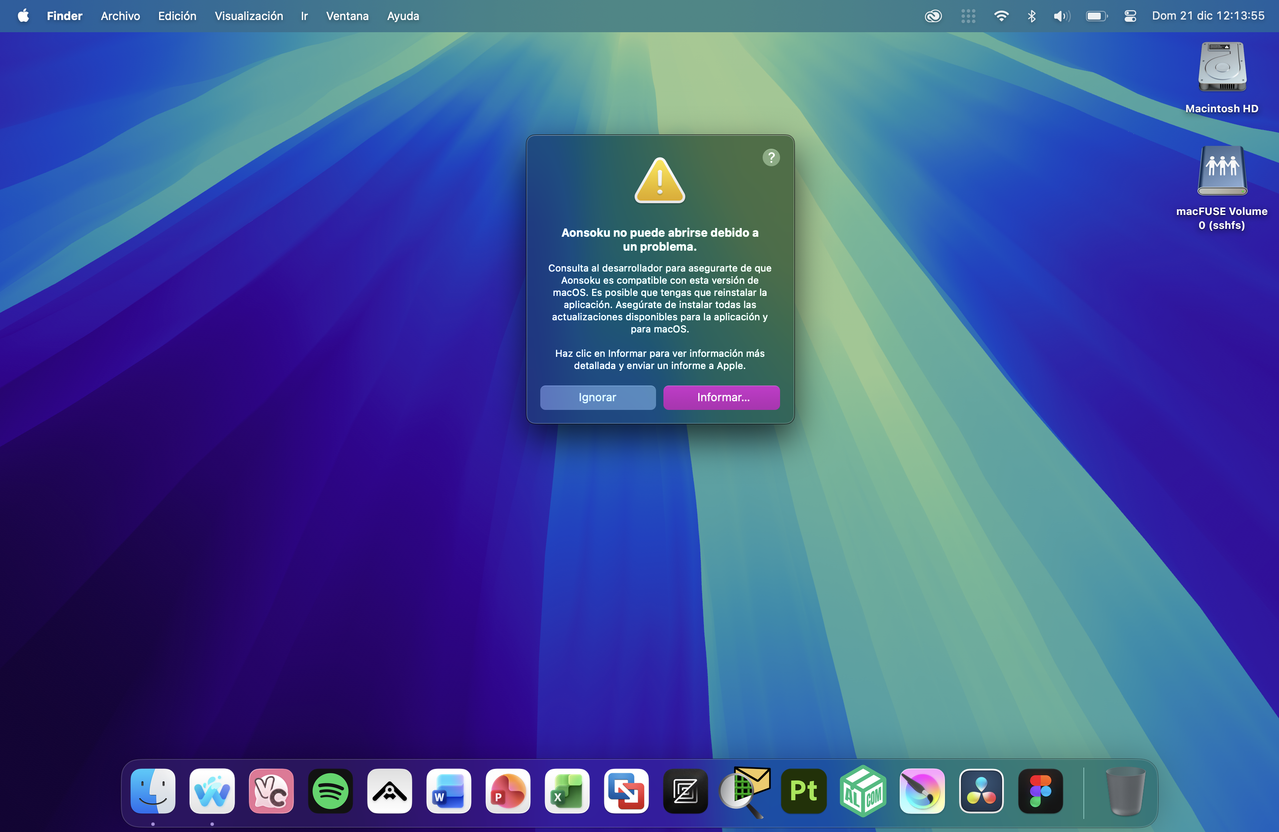1279x832 pixels.
Task: Open the Apple menu
Action: (23, 16)
